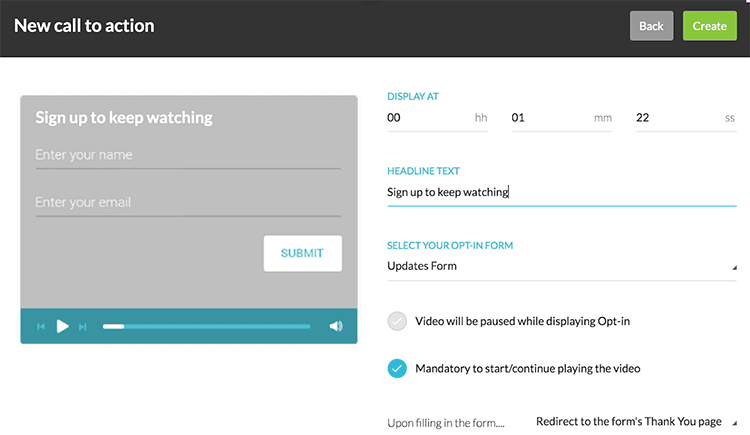Click the skip-to-next icon in the player
The height and width of the screenshot is (435, 750).
[82, 327]
